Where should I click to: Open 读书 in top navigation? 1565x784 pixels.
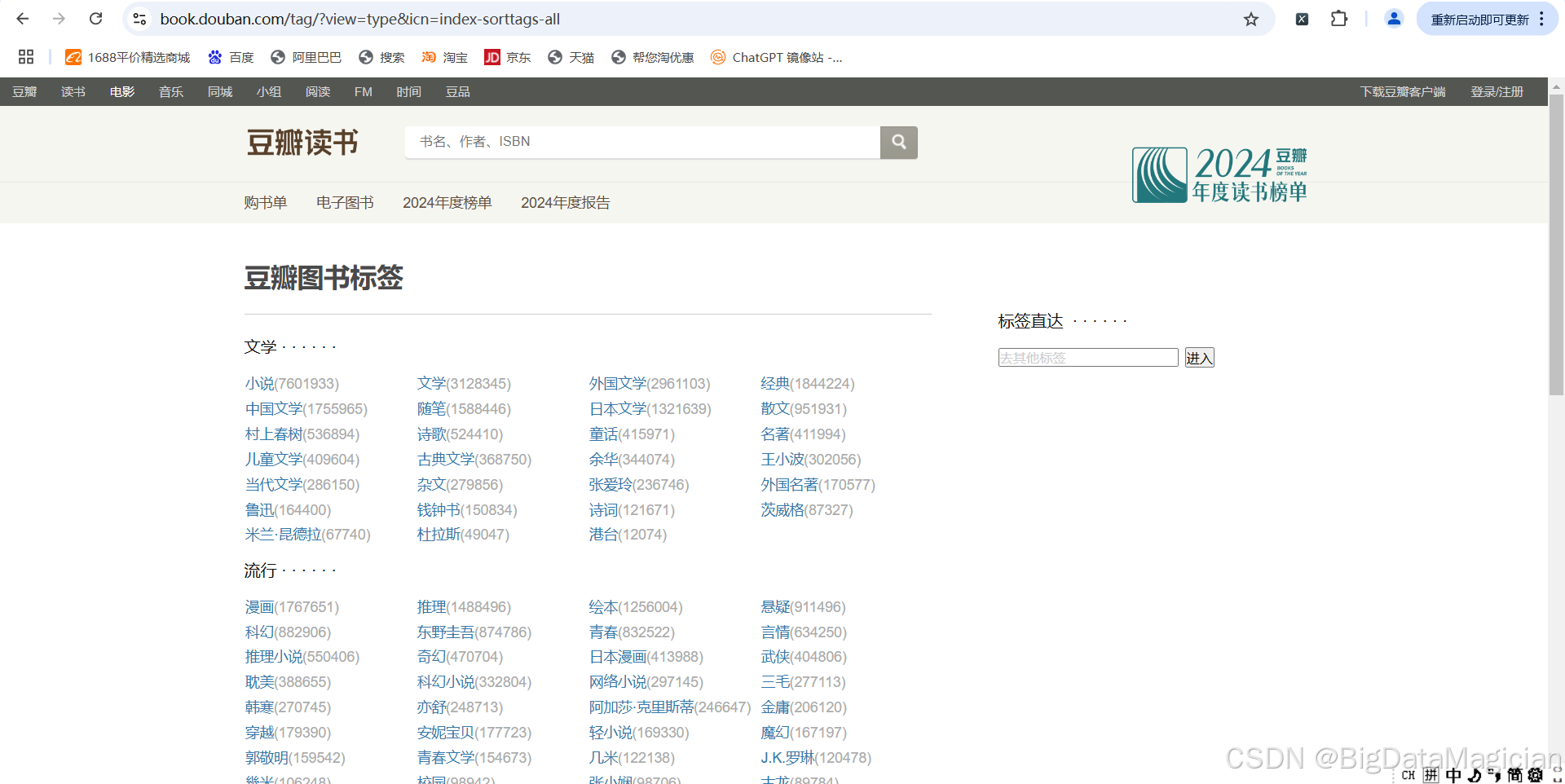[x=73, y=91]
